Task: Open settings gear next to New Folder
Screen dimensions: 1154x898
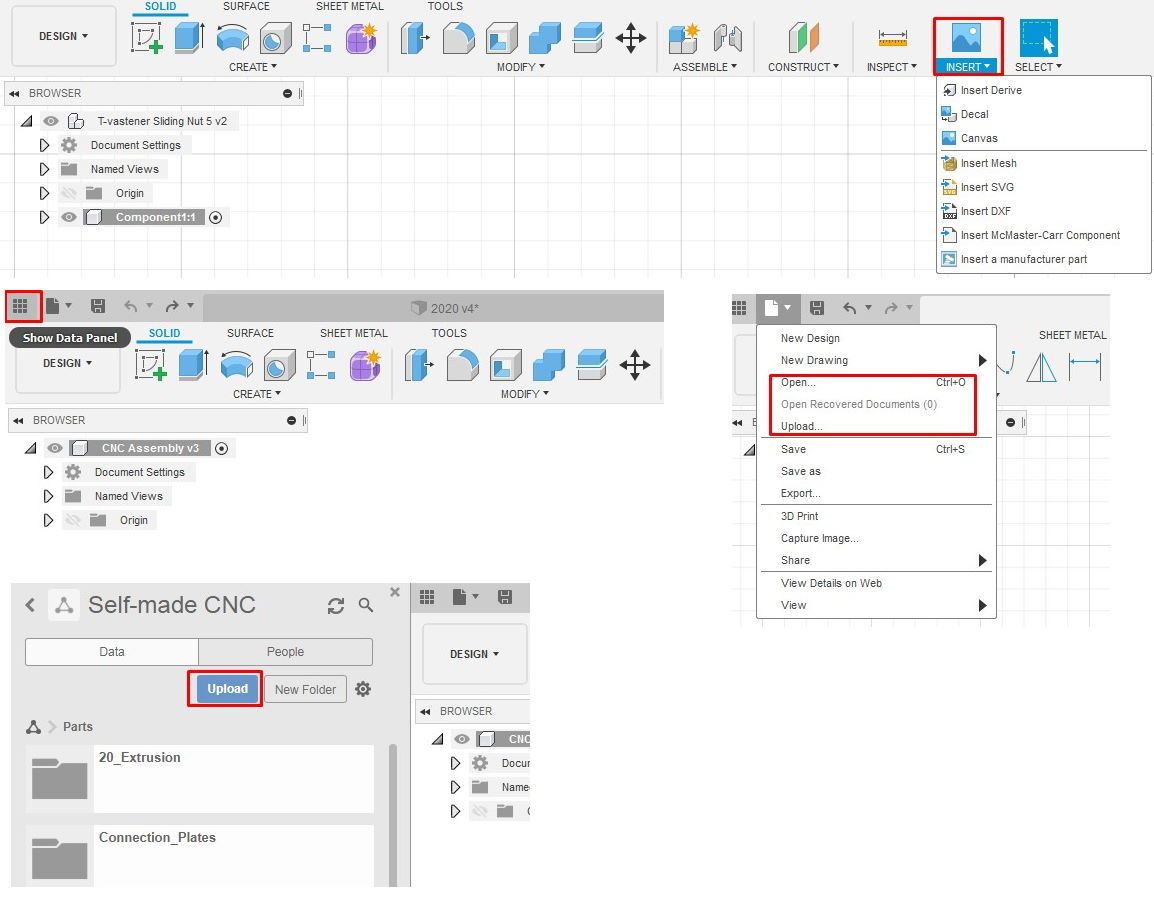Action: [363, 689]
